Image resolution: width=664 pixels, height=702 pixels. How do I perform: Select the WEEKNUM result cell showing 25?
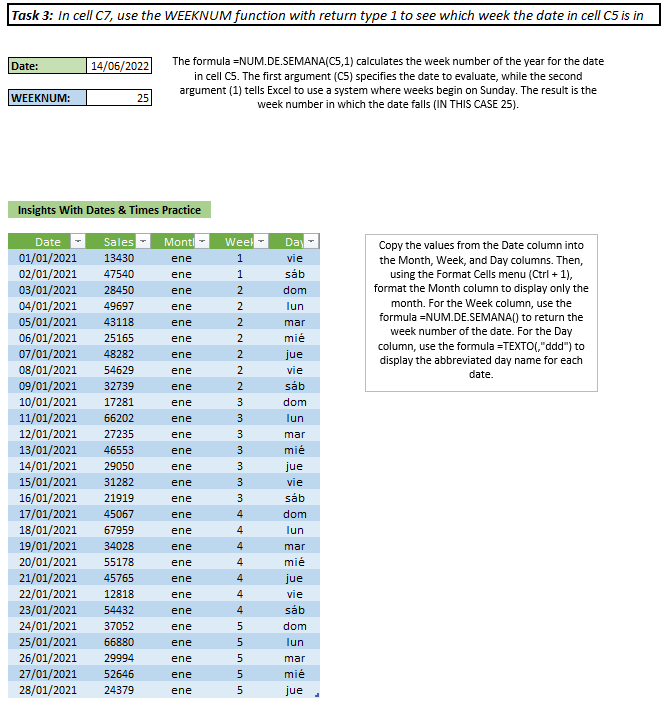coord(119,98)
